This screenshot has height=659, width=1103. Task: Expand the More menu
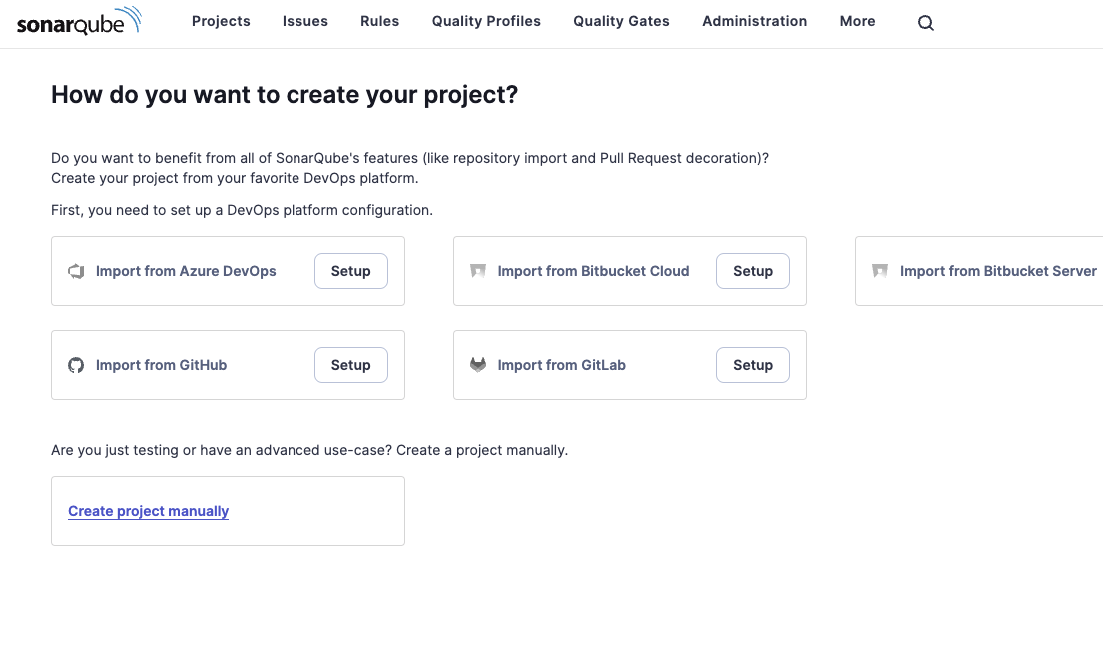tap(857, 21)
